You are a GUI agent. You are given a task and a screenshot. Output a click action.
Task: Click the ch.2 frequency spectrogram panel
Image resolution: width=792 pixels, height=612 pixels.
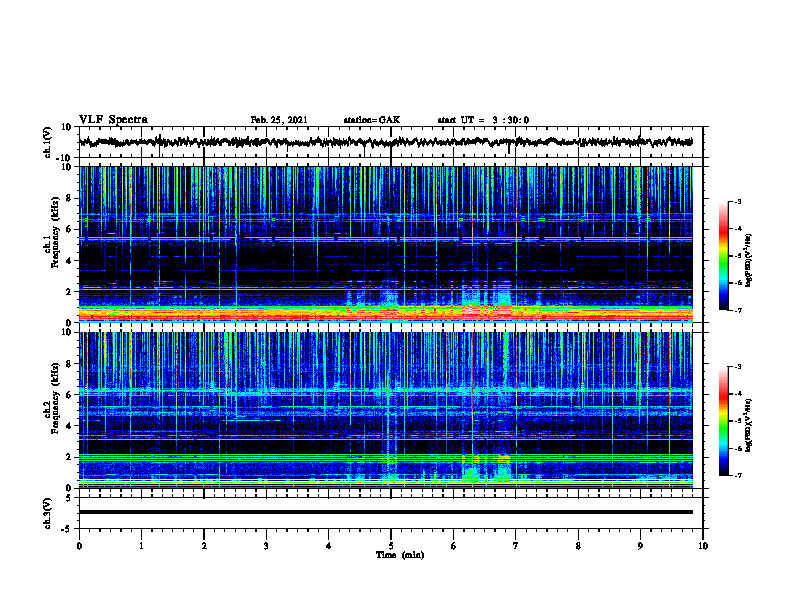click(x=386, y=410)
